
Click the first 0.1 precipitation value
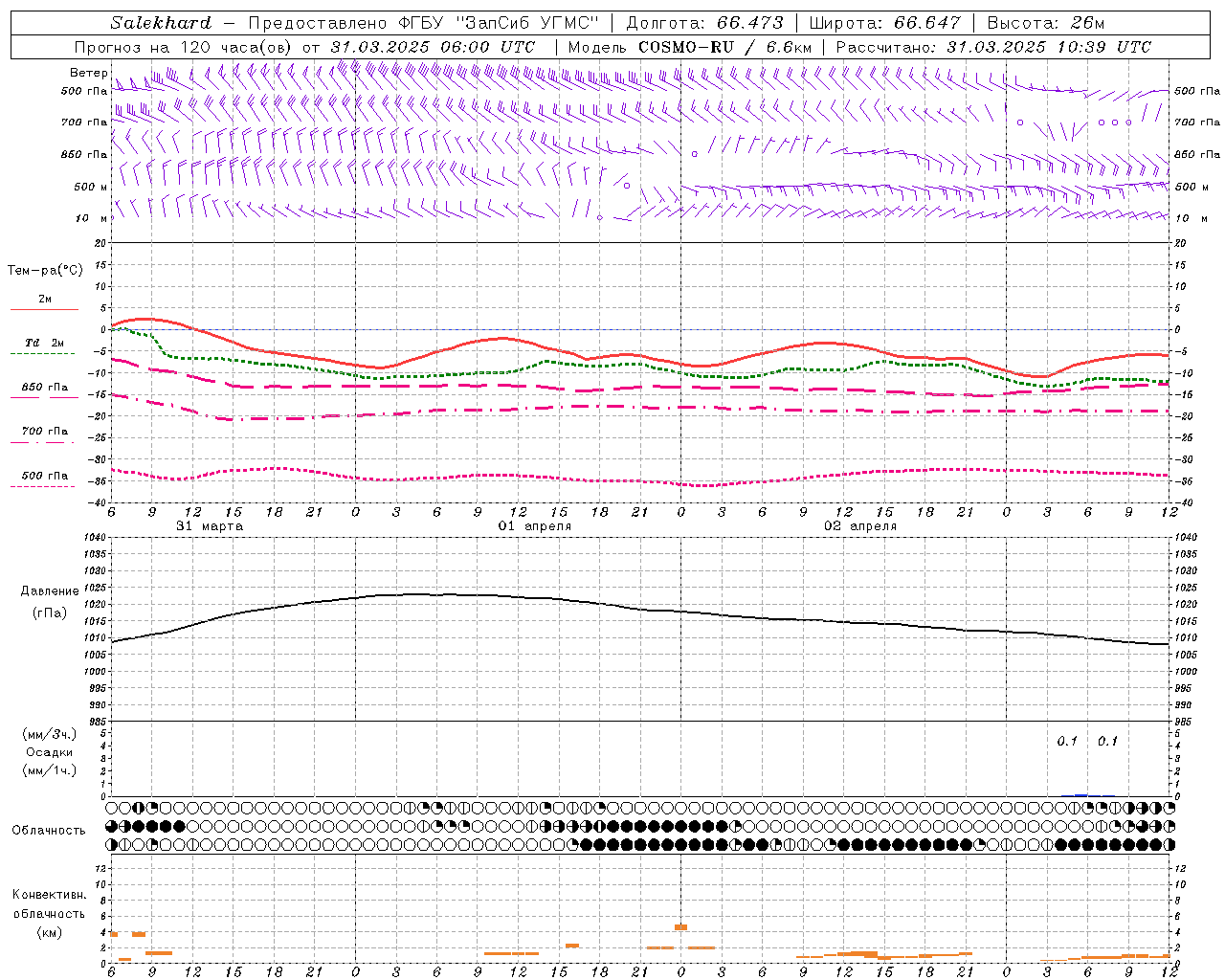tap(1067, 742)
